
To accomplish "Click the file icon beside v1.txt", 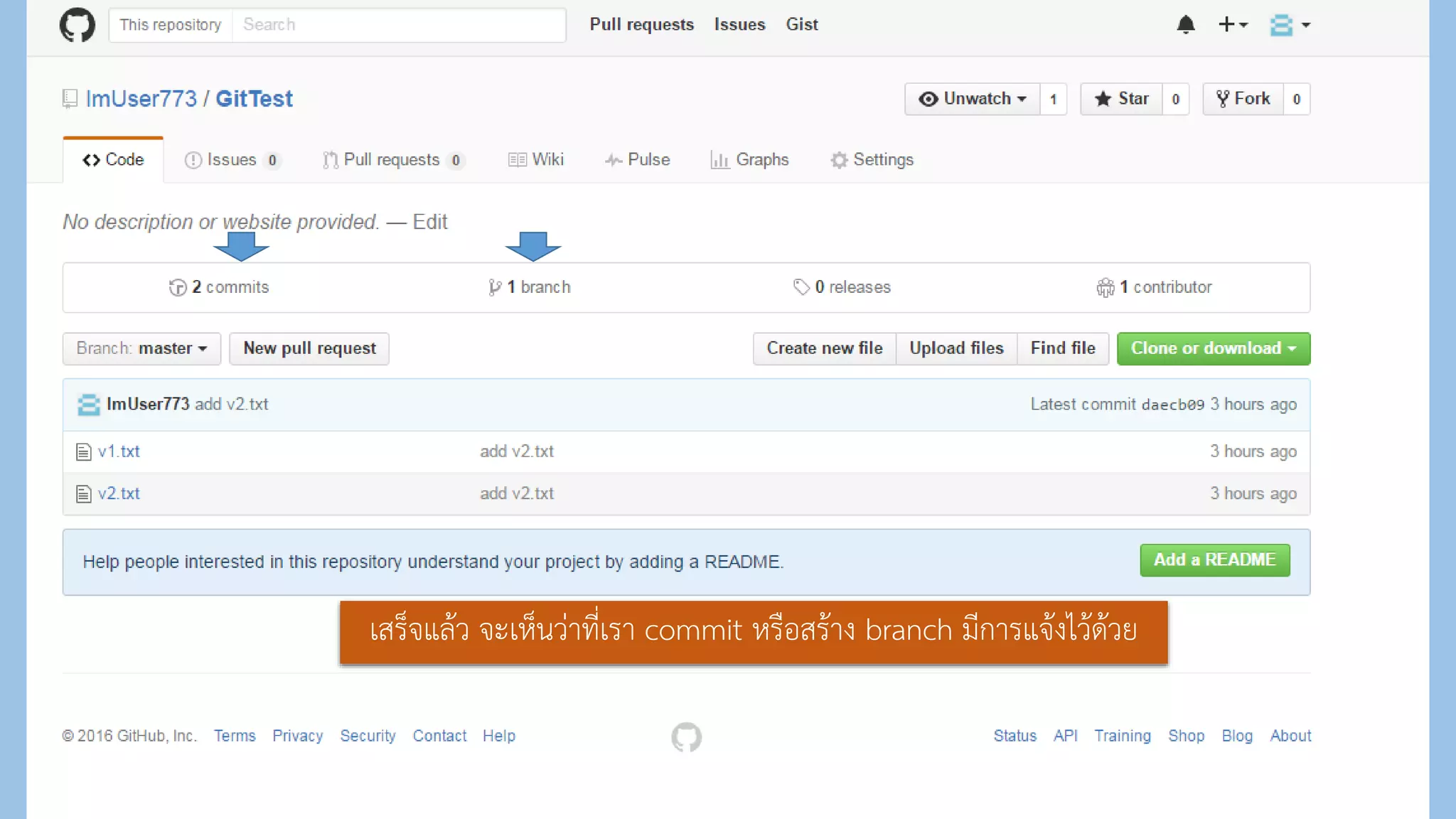I will click(84, 452).
